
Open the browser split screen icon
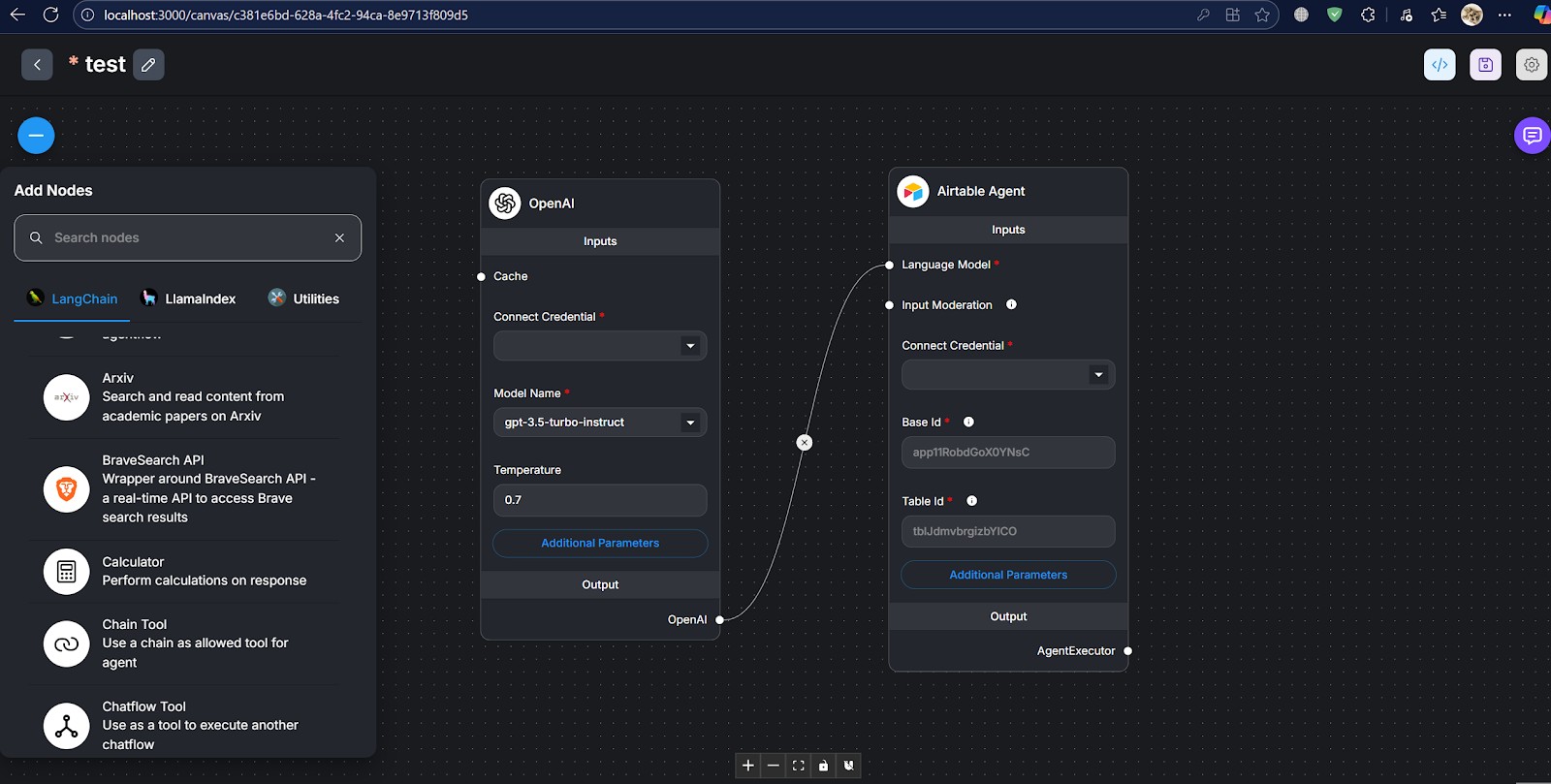point(1233,15)
